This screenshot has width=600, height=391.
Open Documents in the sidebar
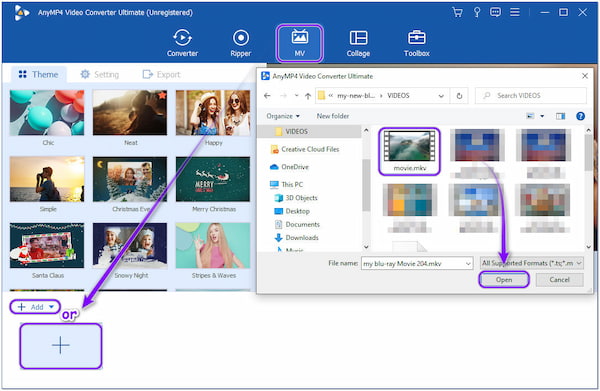[297, 225]
